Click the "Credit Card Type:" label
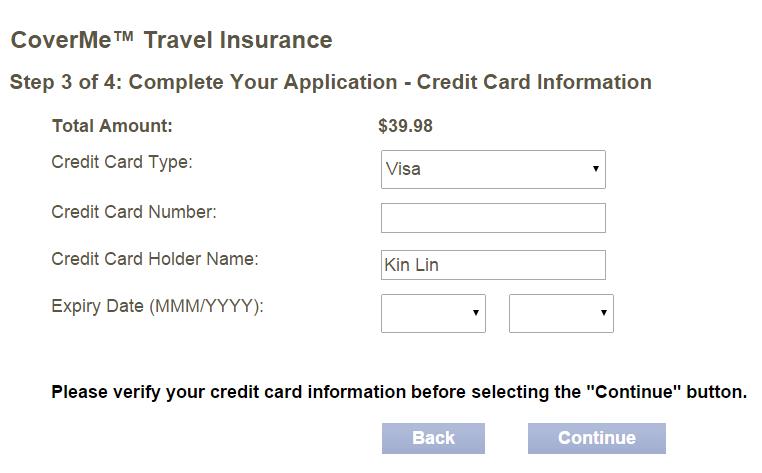Viewport: 762px width, 473px height. tap(122, 163)
